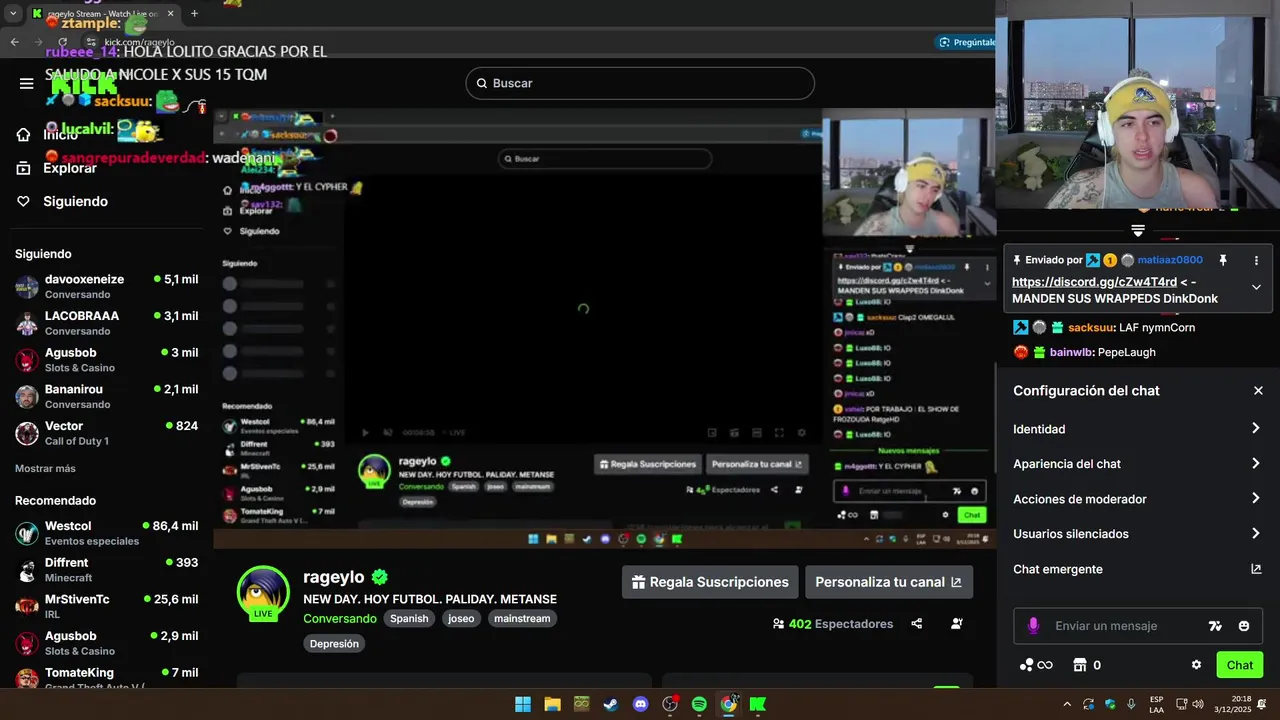The height and width of the screenshot is (720, 1280).
Task: Open the pinned discord.gg link
Action: [1094, 282]
